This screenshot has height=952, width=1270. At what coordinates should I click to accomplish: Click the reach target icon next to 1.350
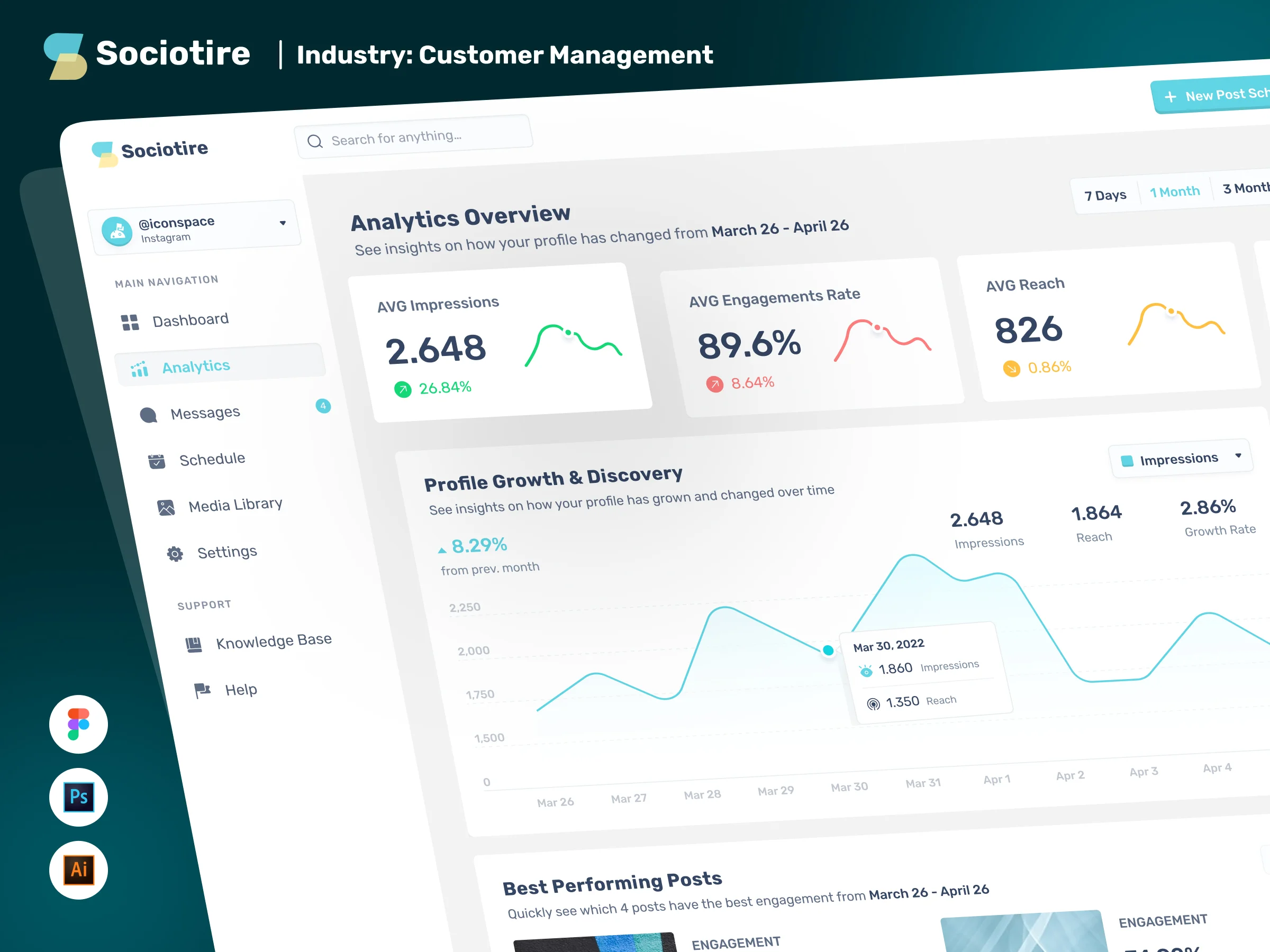(x=873, y=704)
